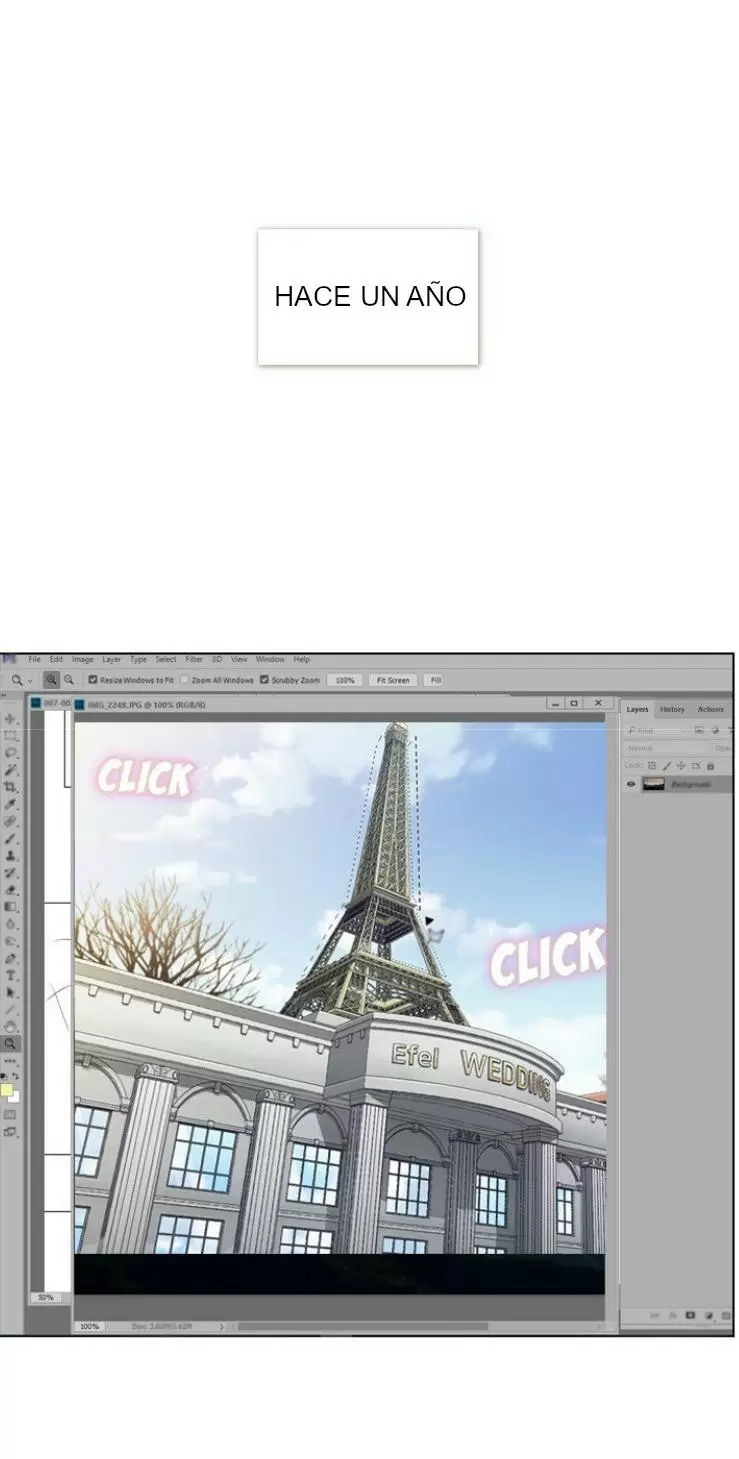Switch to the History panel tab
Viewport: 739px width, 1459px height.
click(x=672, y=709)
